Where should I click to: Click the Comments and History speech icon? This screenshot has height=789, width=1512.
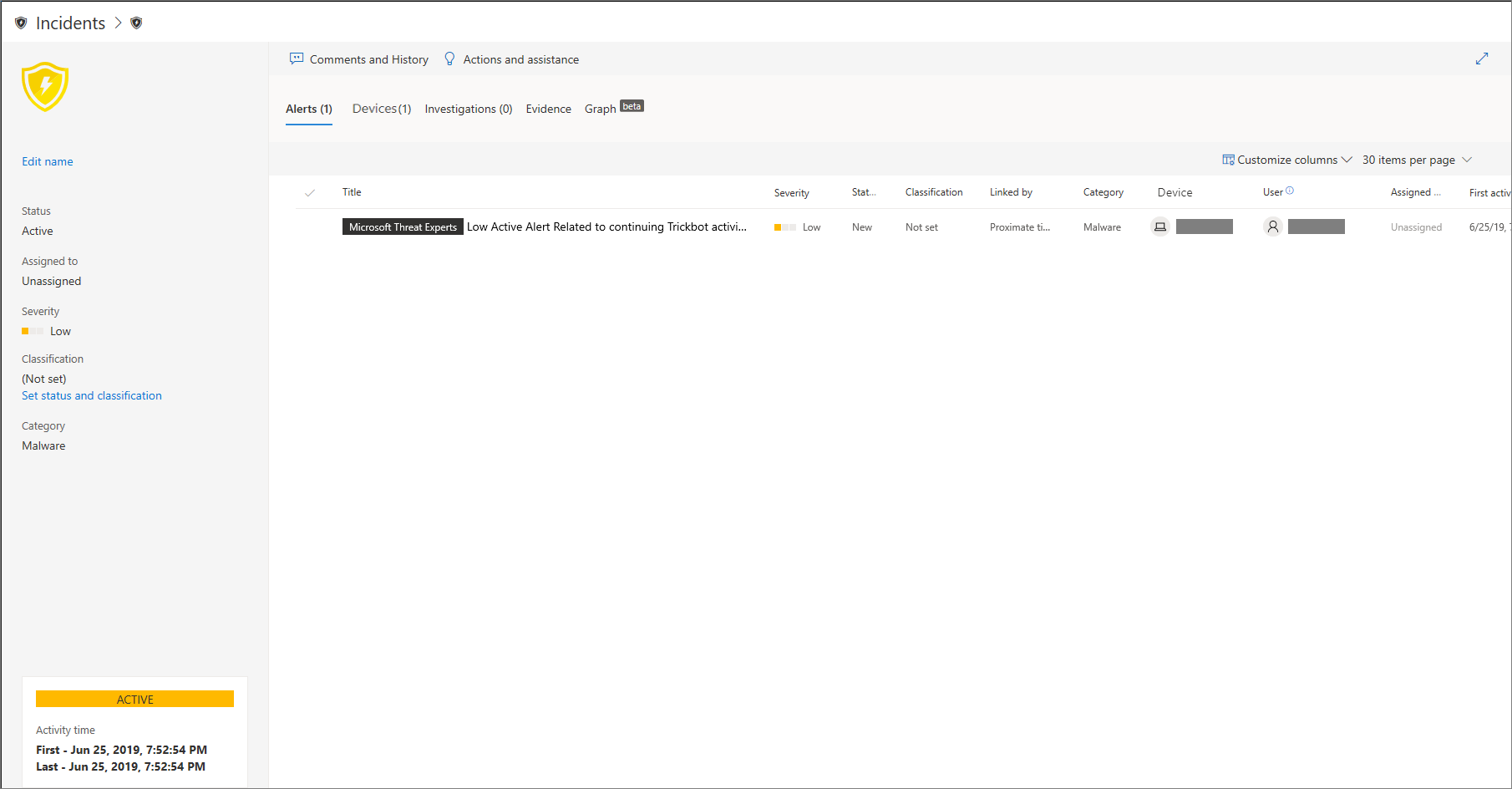[x=296, y=59]
